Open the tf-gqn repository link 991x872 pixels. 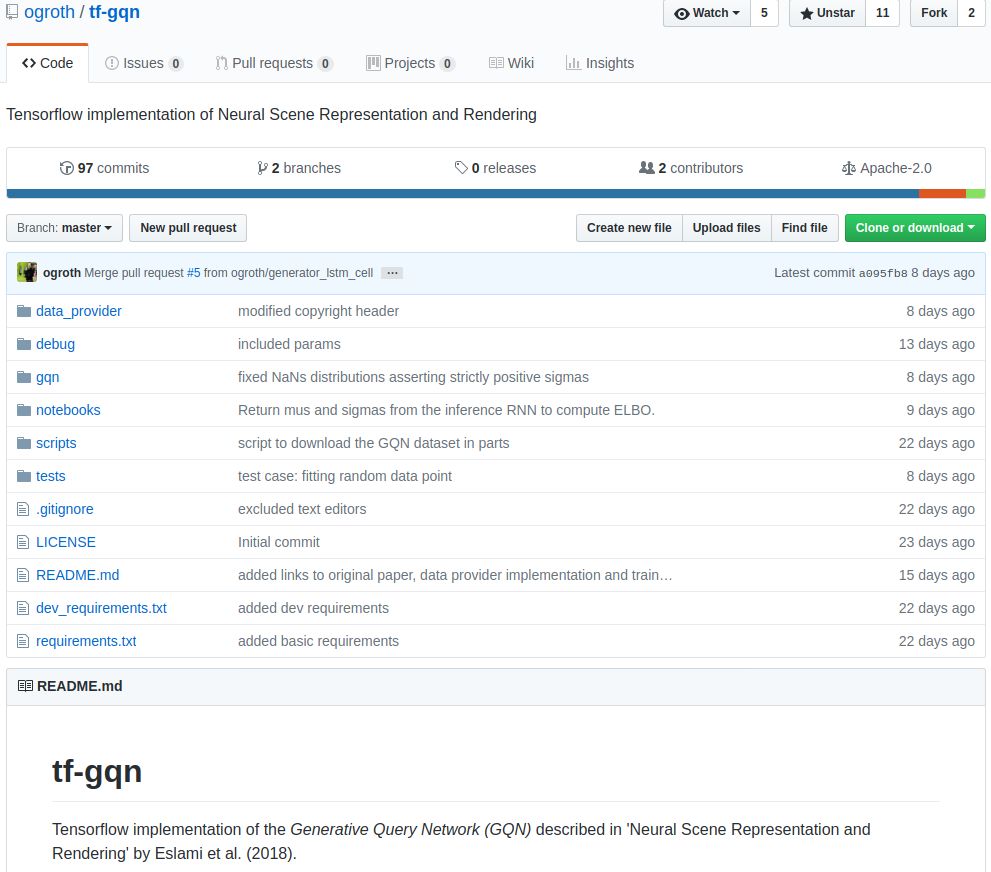(114, 12)
